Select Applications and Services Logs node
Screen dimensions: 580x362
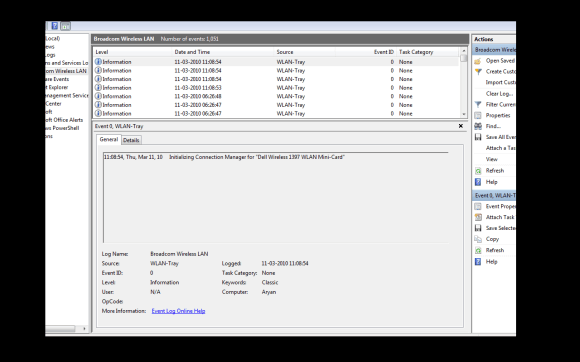pyautogui.click(x=67, y=63)
